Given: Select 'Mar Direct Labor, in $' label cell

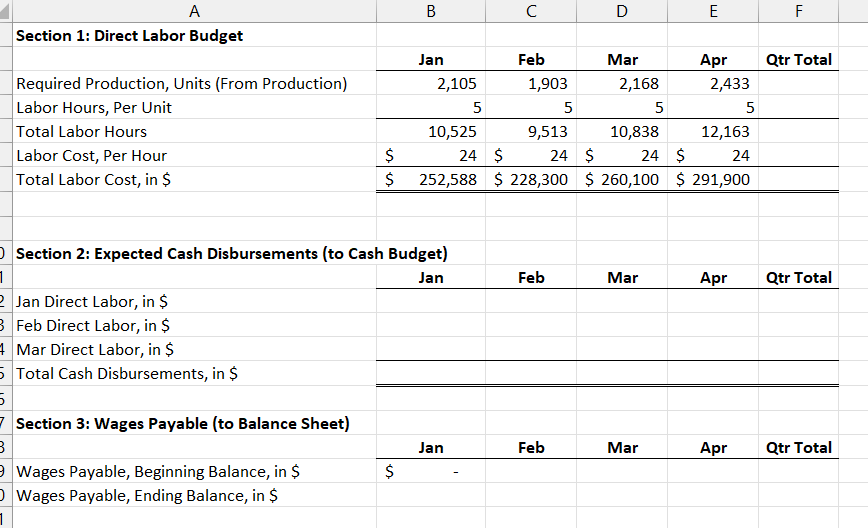Looking at the screenshot, I should coord(194,349).
